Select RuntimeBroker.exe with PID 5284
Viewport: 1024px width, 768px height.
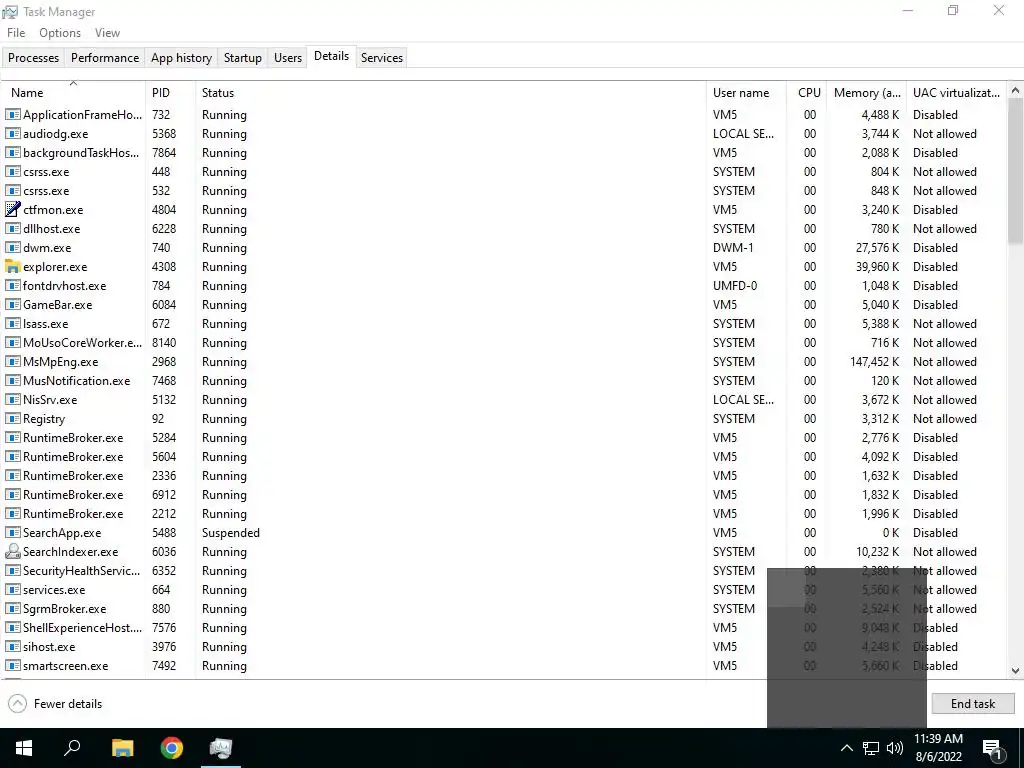[504, 438]
